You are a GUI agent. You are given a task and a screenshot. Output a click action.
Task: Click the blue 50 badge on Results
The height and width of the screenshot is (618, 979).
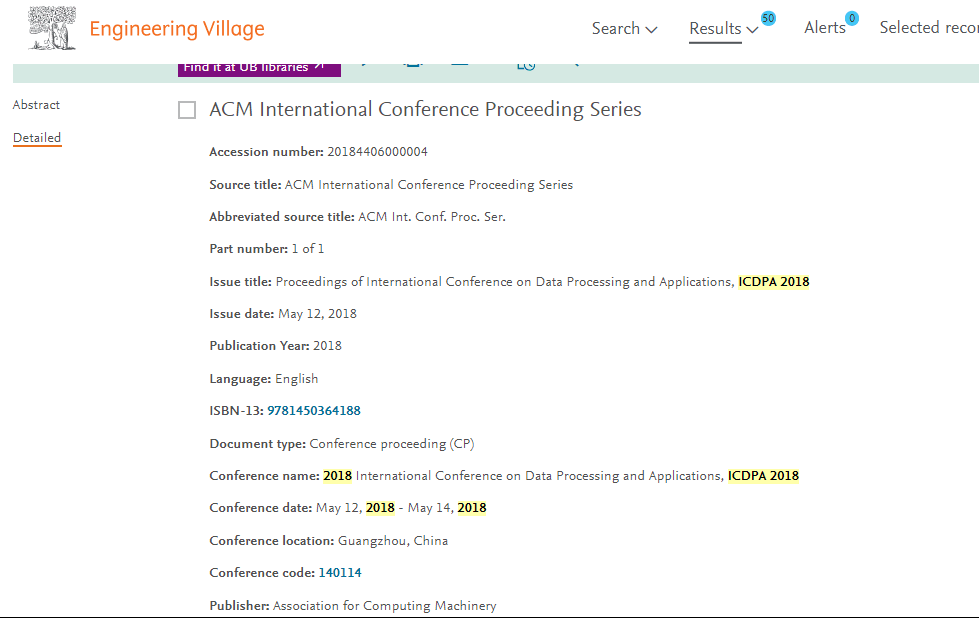pyautogui.click(x=768, y=18)
